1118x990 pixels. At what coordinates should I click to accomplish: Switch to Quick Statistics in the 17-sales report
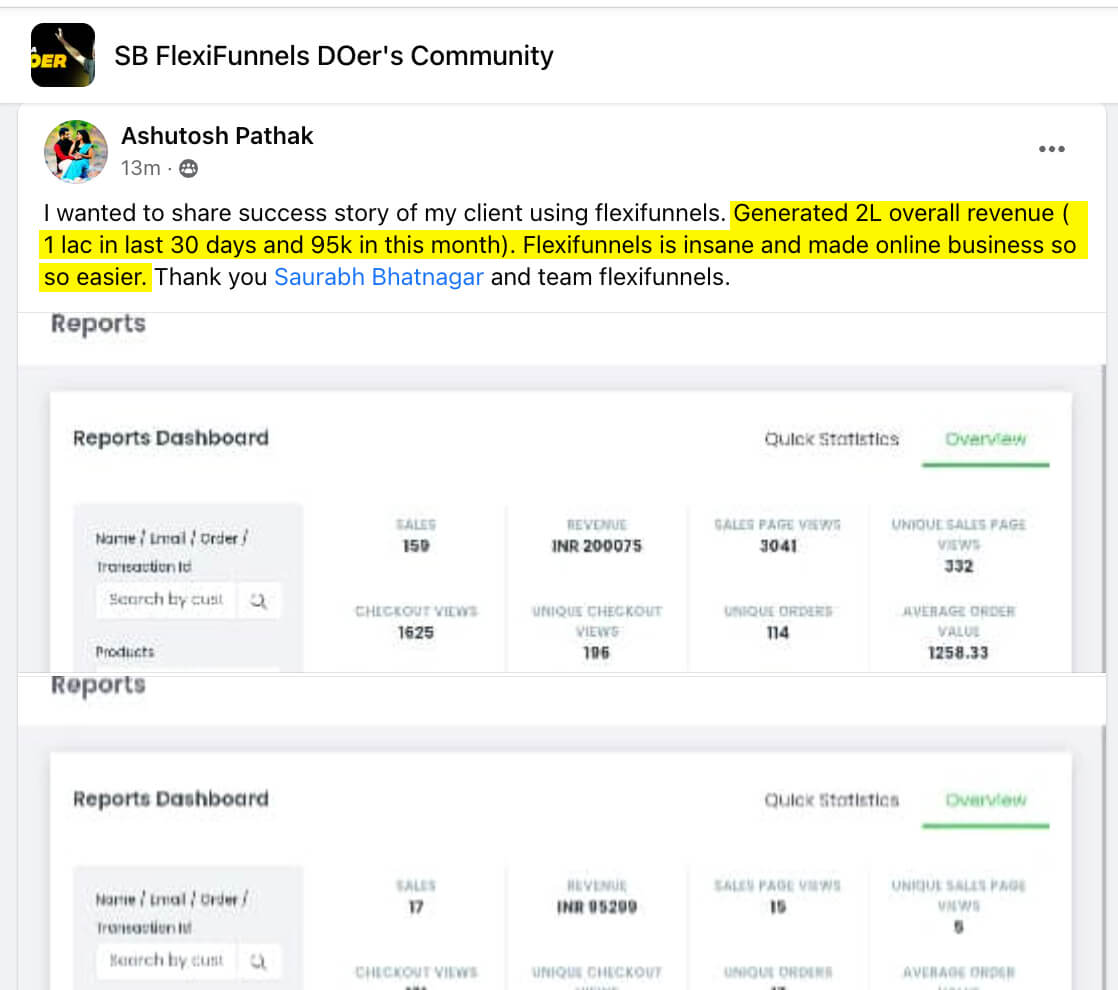[831, 800]
